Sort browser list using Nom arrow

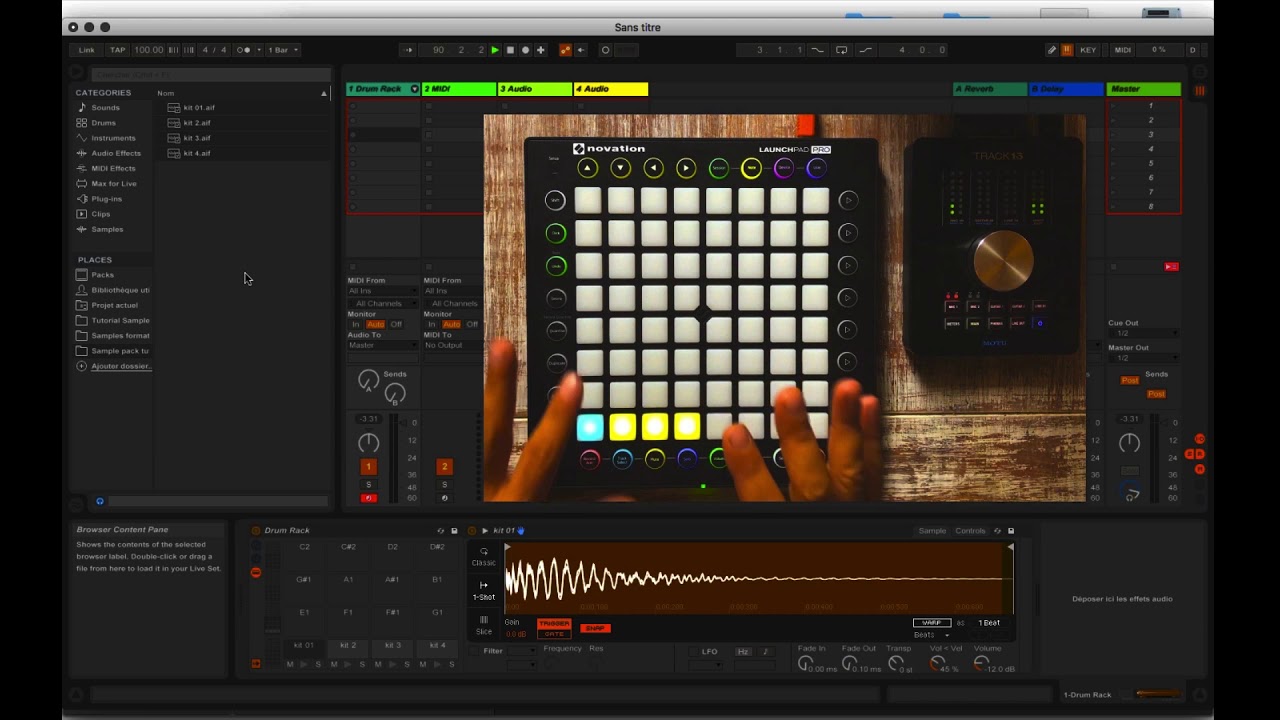point(323,93)
